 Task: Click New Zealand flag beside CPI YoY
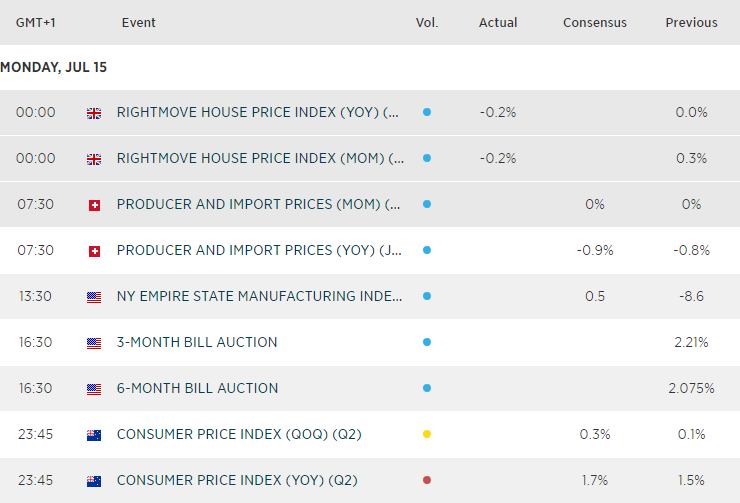pyautogui.click(x=95, y=481)
